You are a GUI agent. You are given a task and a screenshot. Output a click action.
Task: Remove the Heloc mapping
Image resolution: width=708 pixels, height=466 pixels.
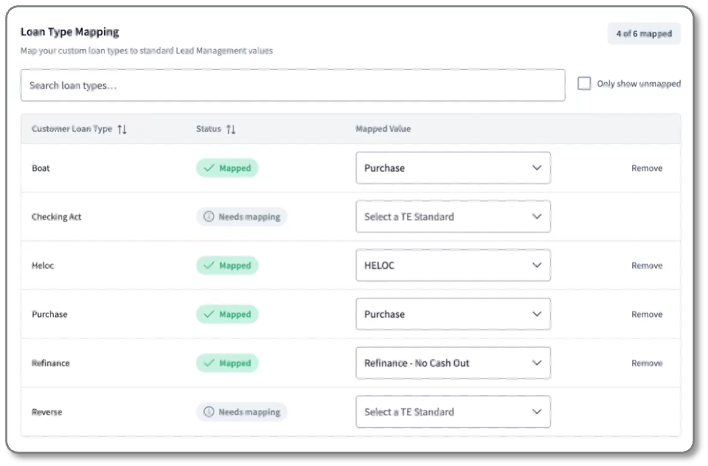(647, 266)
